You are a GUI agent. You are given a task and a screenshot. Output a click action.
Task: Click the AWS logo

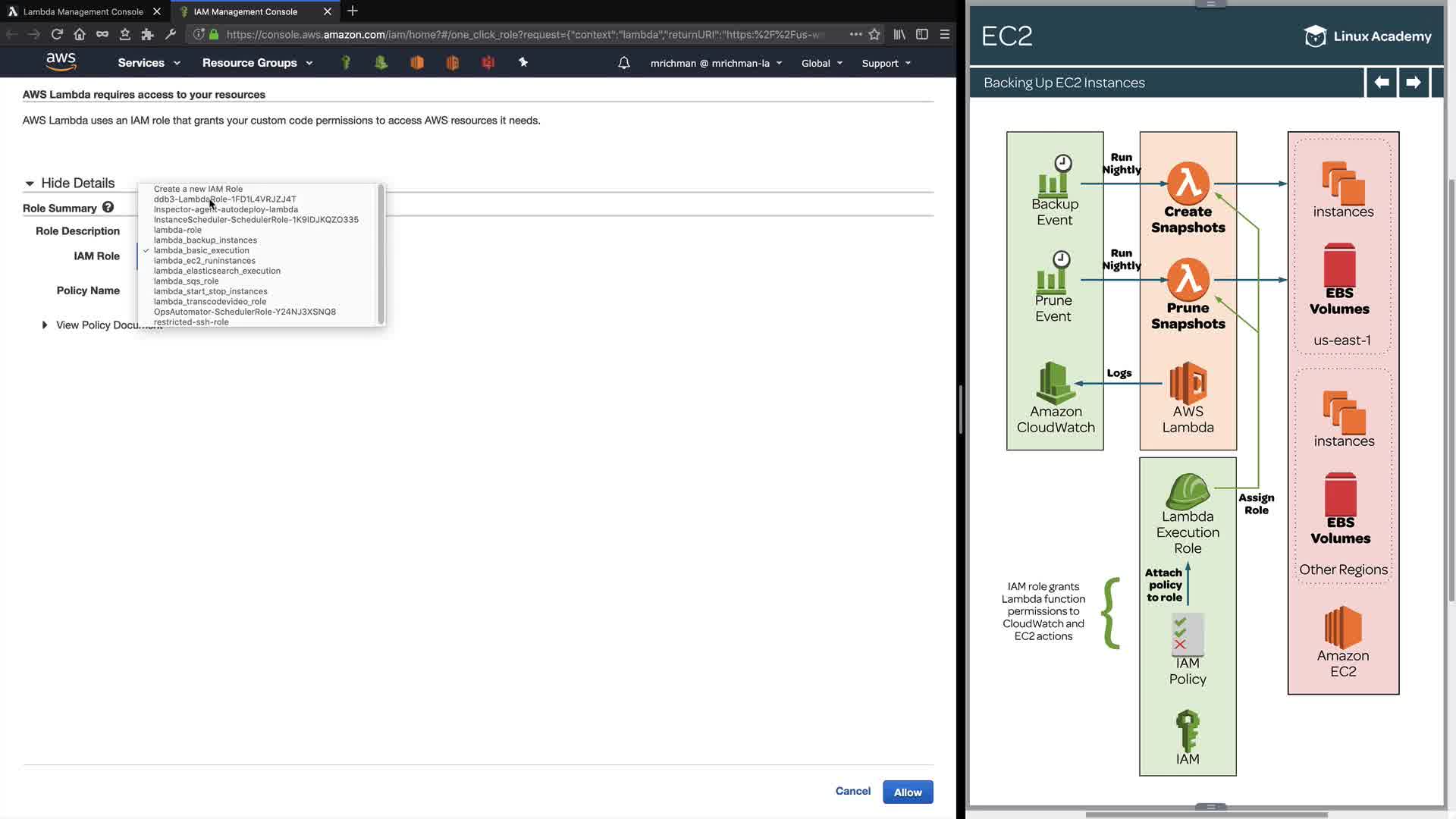click(x=61, y=62)
